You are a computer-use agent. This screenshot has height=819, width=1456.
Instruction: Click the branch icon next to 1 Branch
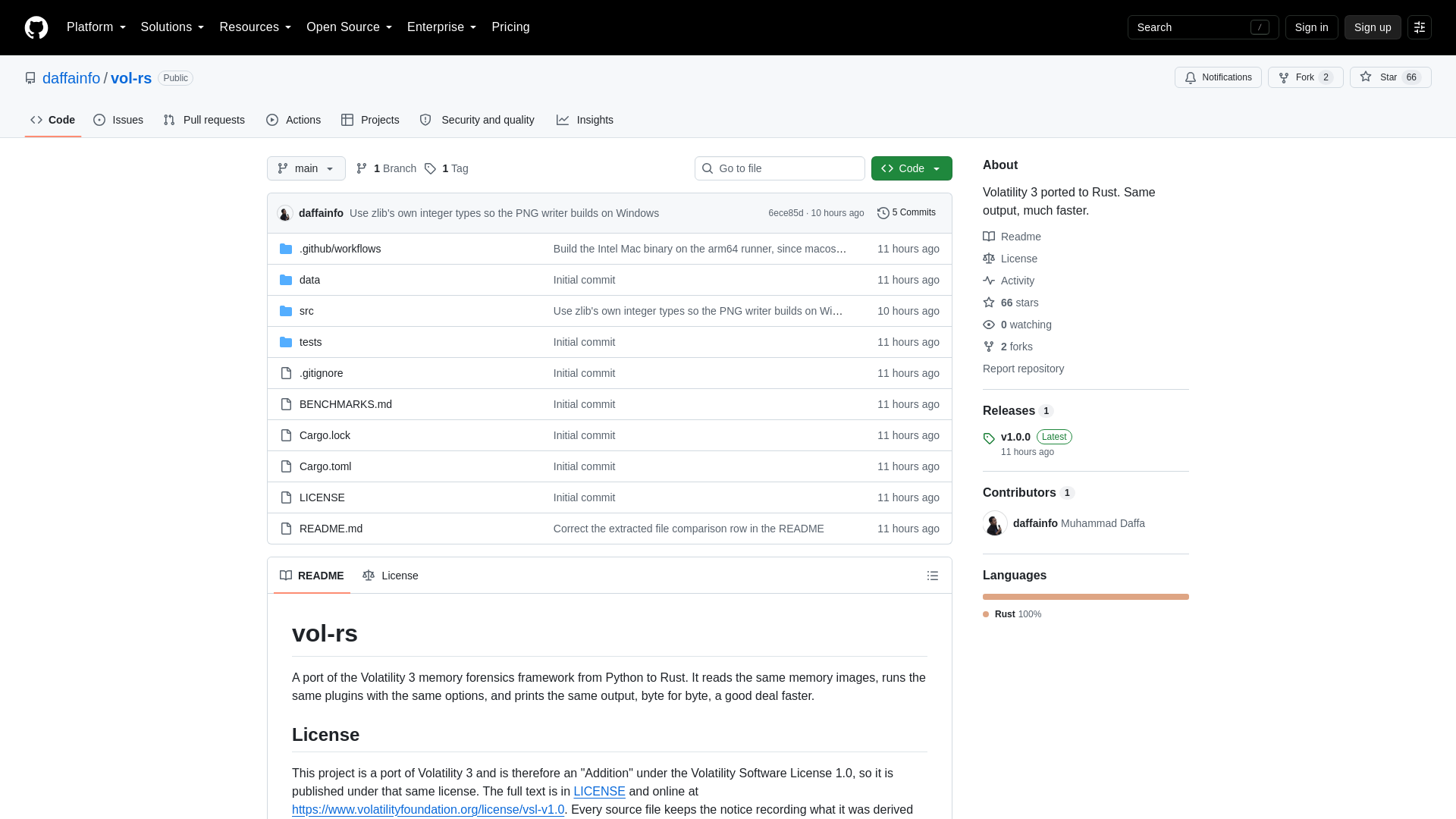[x=362, y=168]
